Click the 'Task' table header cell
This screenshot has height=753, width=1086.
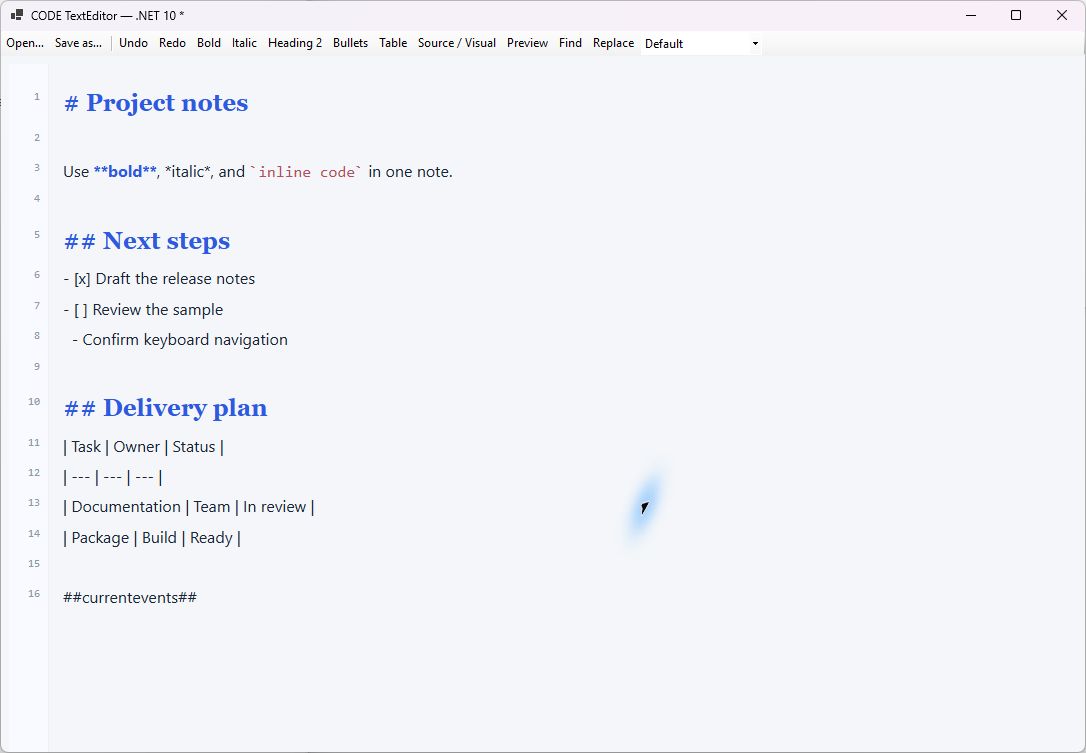86,447
